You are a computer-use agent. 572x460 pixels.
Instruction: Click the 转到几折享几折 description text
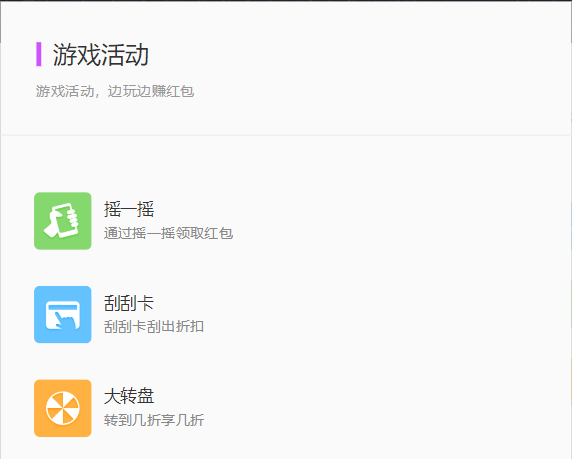pos(154,420)
